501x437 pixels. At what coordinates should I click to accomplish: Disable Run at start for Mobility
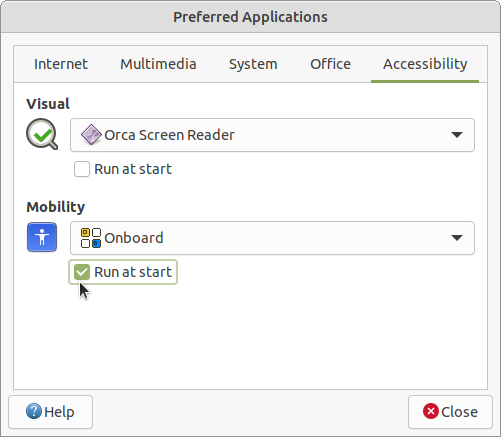click(82, 272)
